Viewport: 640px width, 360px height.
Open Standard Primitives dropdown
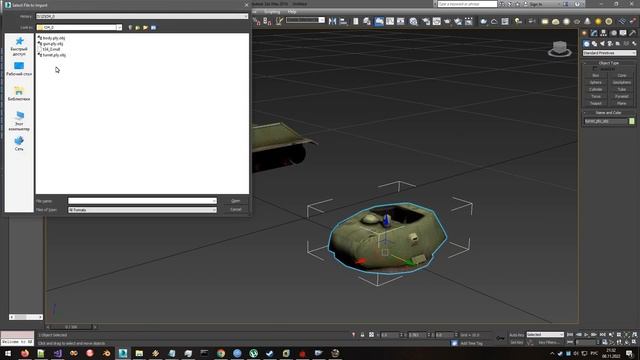609,53
